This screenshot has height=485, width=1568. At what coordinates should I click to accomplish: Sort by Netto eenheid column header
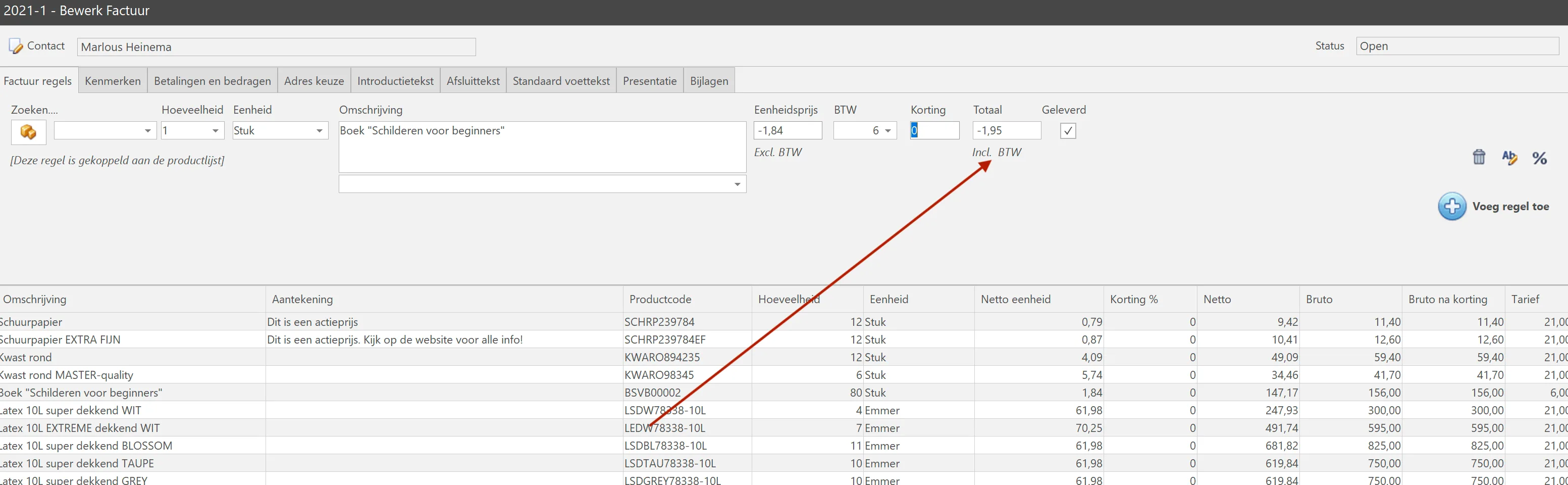point(1039,299)
